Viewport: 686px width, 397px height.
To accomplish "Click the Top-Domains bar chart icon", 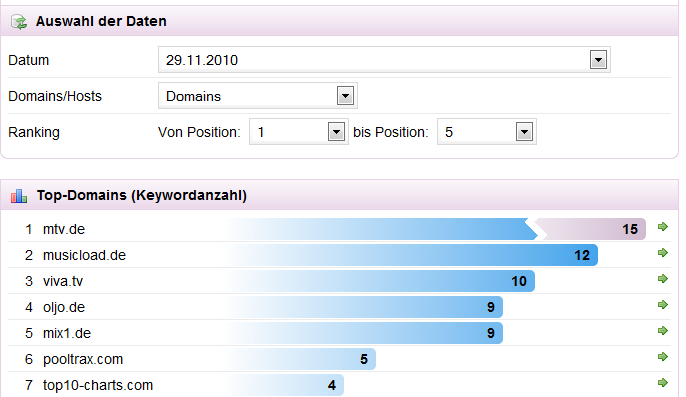I will click(19, 196).
